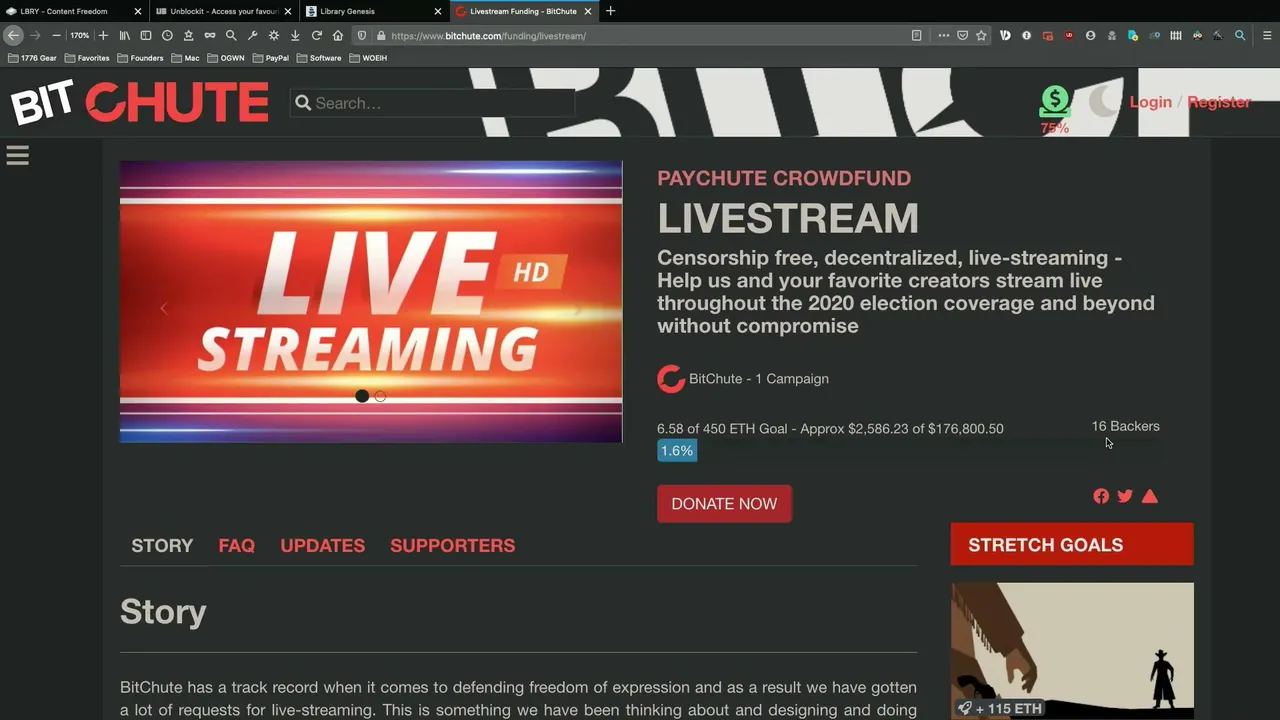Toggle reader view for this page
1280x720 pixels.
pos(916,35)
